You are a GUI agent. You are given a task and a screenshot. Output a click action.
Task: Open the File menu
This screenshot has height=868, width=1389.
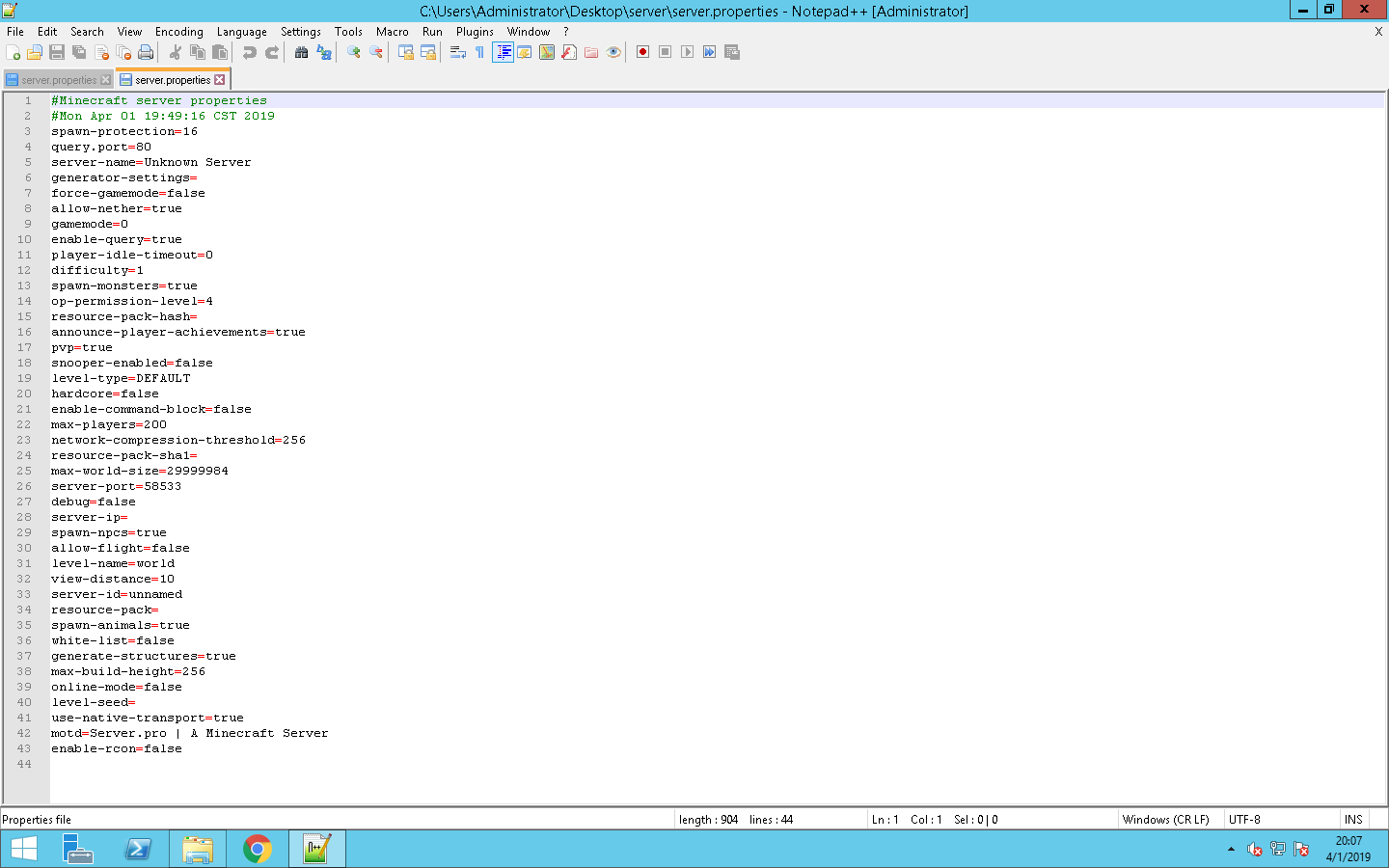pos(15,32)
